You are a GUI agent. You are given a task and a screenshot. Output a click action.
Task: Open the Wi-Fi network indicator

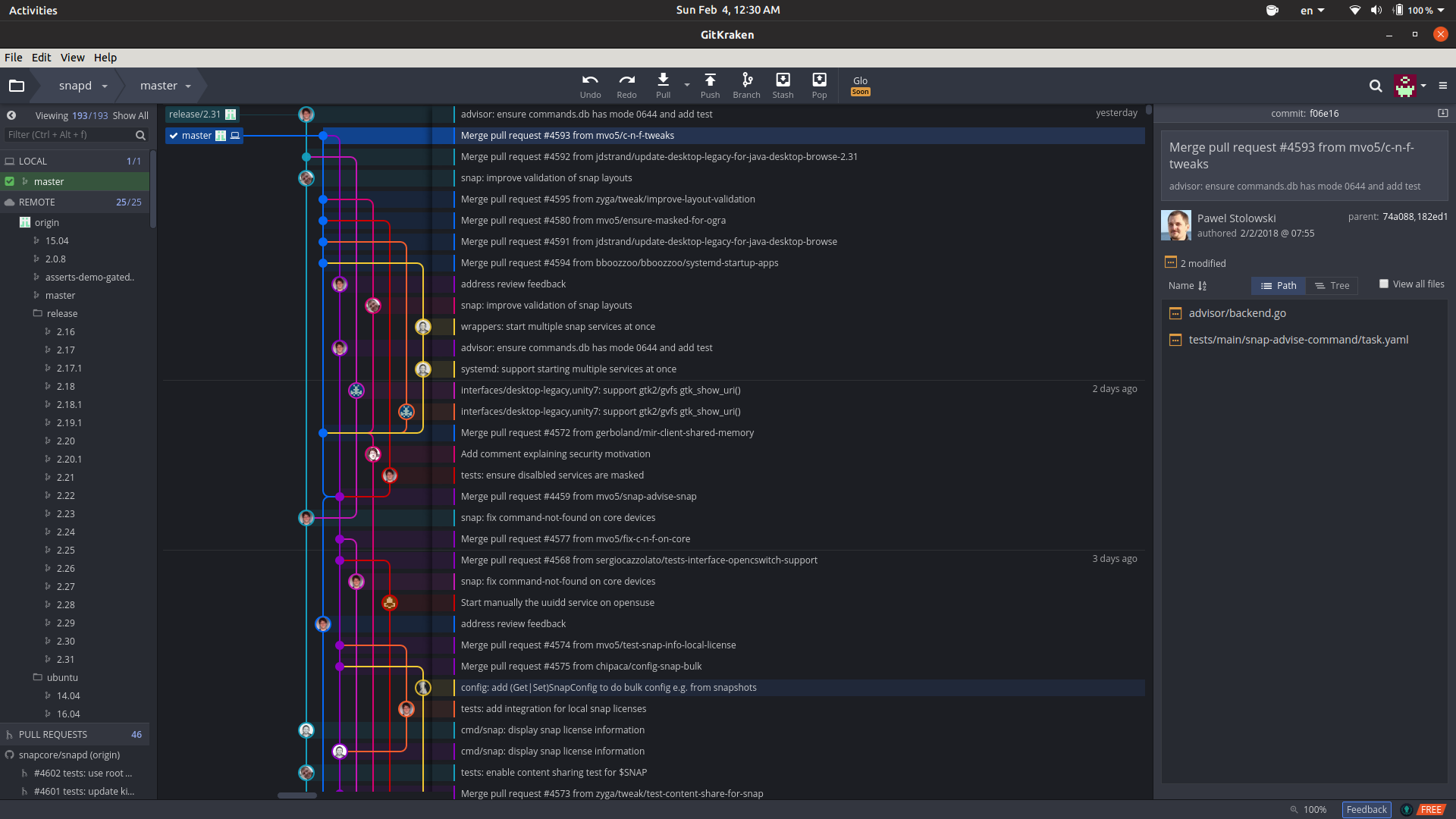click(x=1354, y=10)
